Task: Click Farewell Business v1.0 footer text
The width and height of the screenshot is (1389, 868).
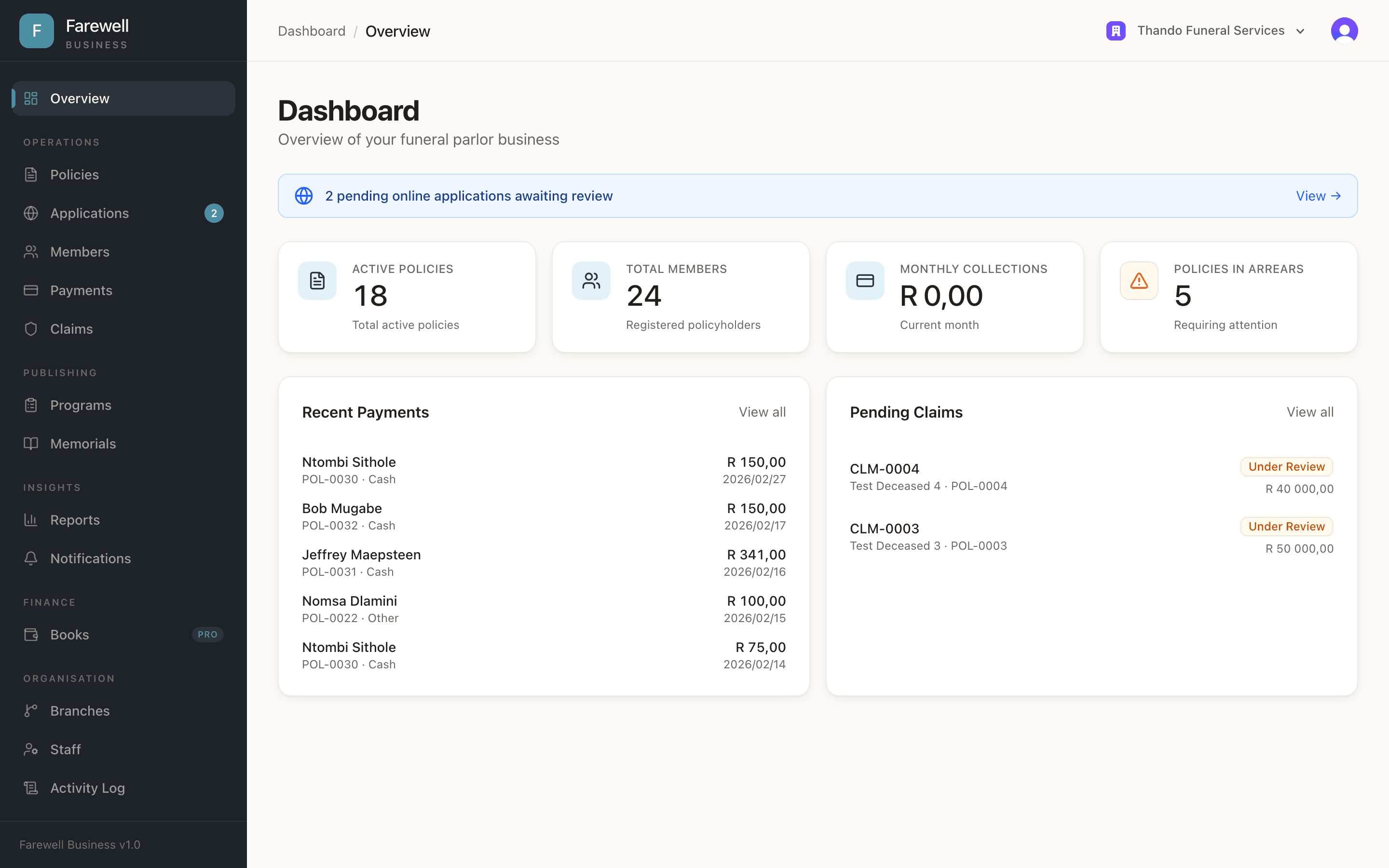Action: click(x=80, y=844)
